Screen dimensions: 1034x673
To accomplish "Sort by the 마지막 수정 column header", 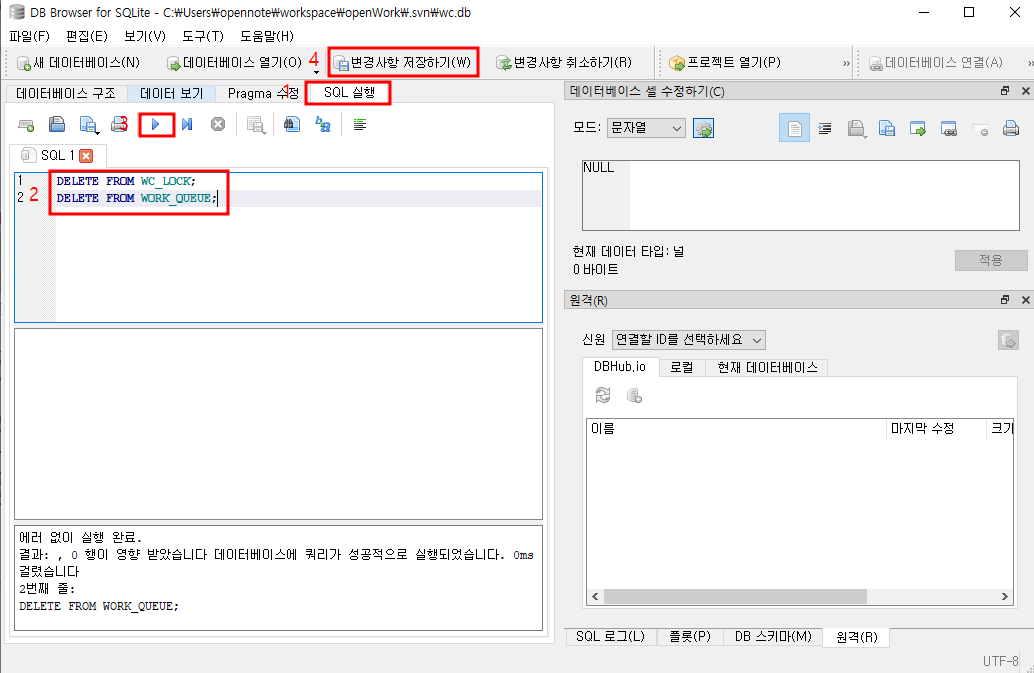I will (936, 428).
